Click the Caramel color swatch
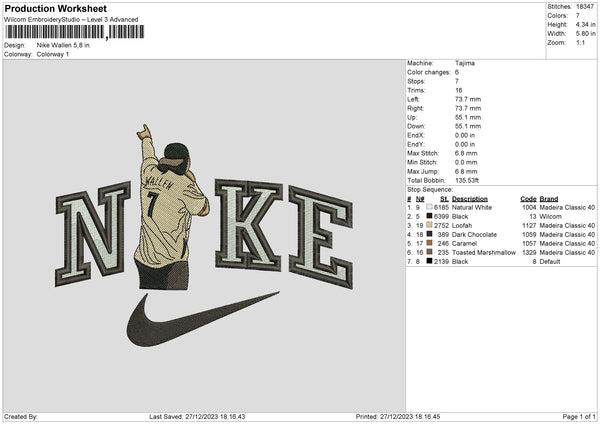Viewport: 600px width, 424px height. [x=429, y=243]
